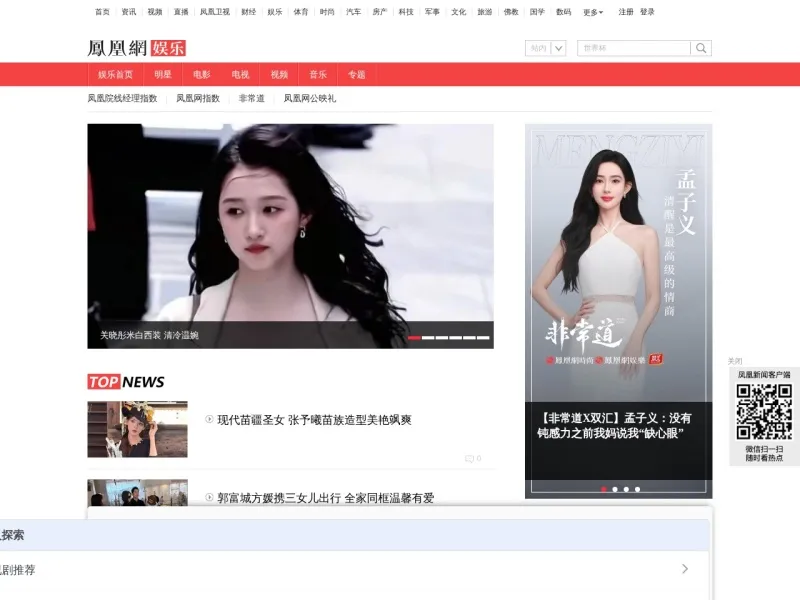Open article 郭富城方媛携三女儿出行
The height and width of the screenshot is (600, 800).
(x=326, y=498)
